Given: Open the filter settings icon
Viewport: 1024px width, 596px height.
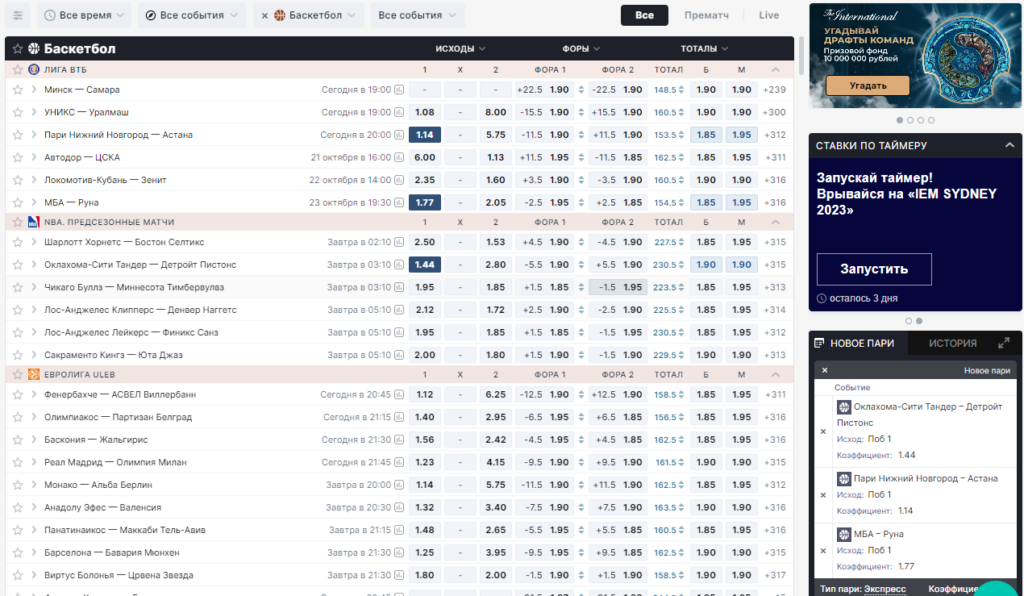Looking at the screenshot, I should tap(18, 15).
